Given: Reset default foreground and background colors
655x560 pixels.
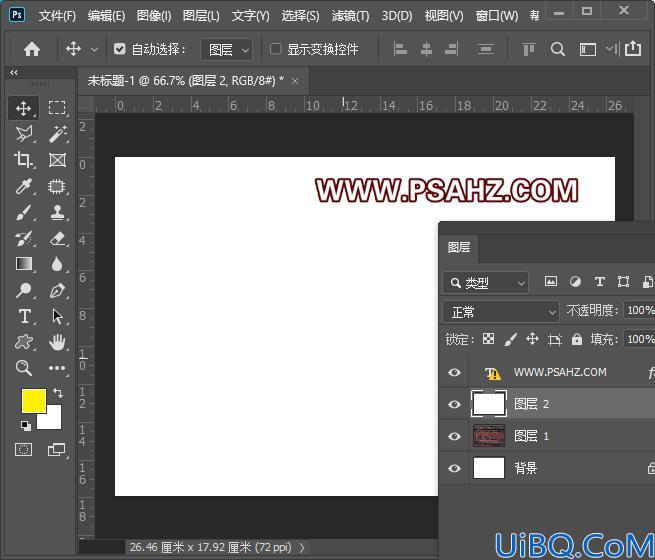Looking at the screenshot, I should (x=26, y=426).
